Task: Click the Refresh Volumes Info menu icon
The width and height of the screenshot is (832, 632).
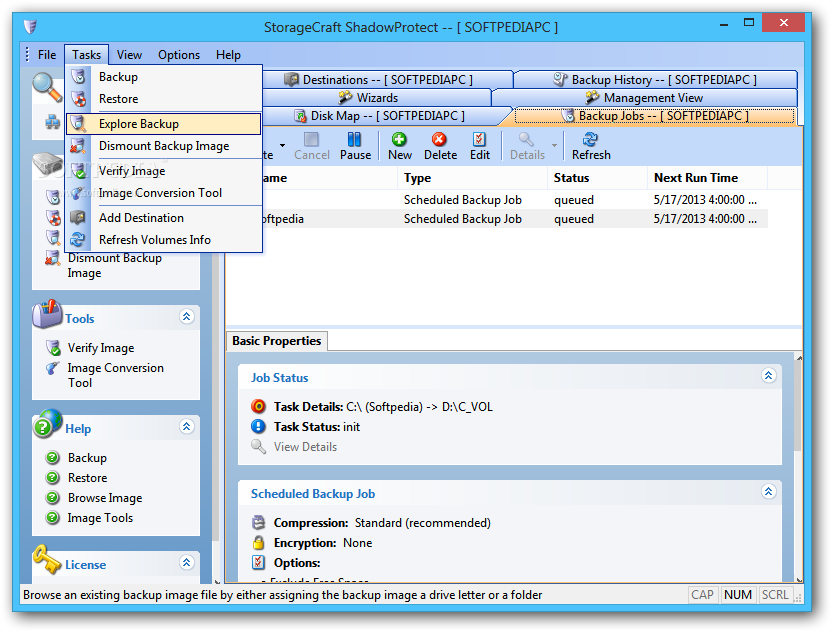Action: click(x=78, y=239)
